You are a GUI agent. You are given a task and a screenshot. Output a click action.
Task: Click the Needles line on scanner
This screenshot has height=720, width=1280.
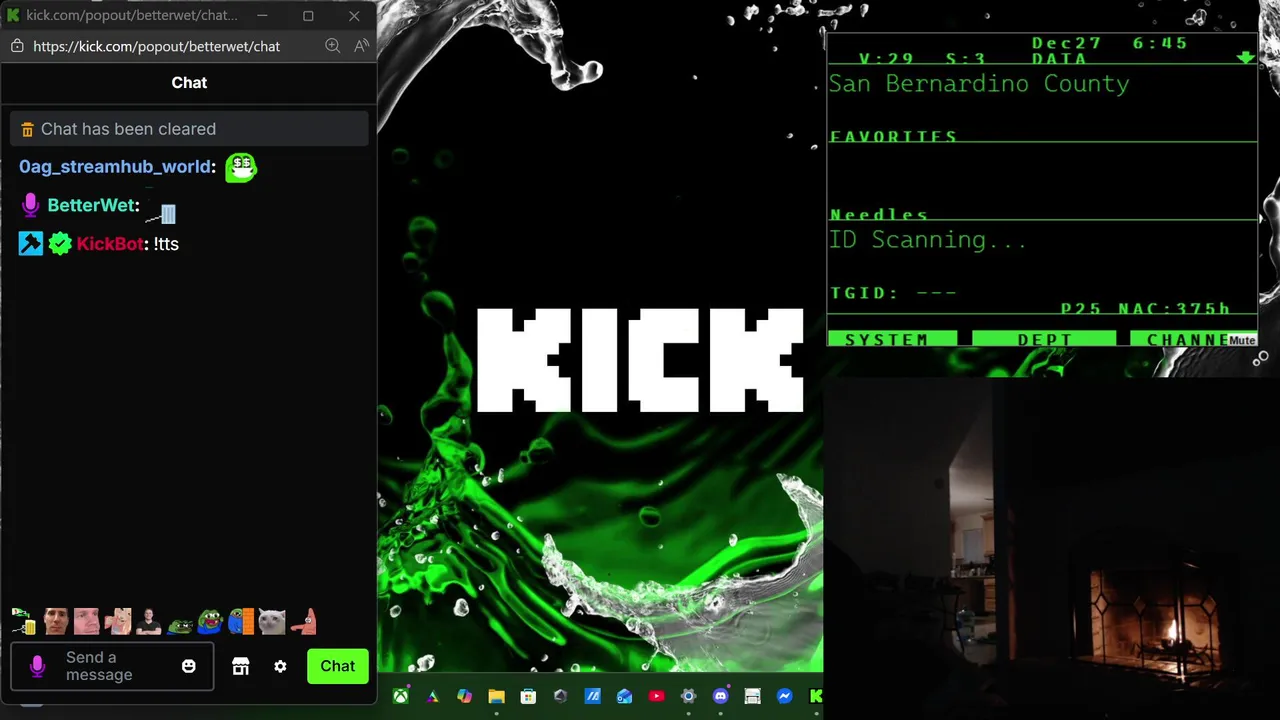879,214
